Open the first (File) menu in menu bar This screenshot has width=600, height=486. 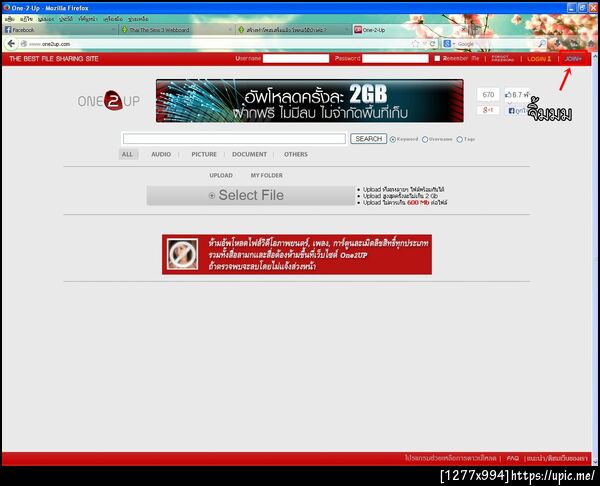pyautogui.click(x=10, y=19)
